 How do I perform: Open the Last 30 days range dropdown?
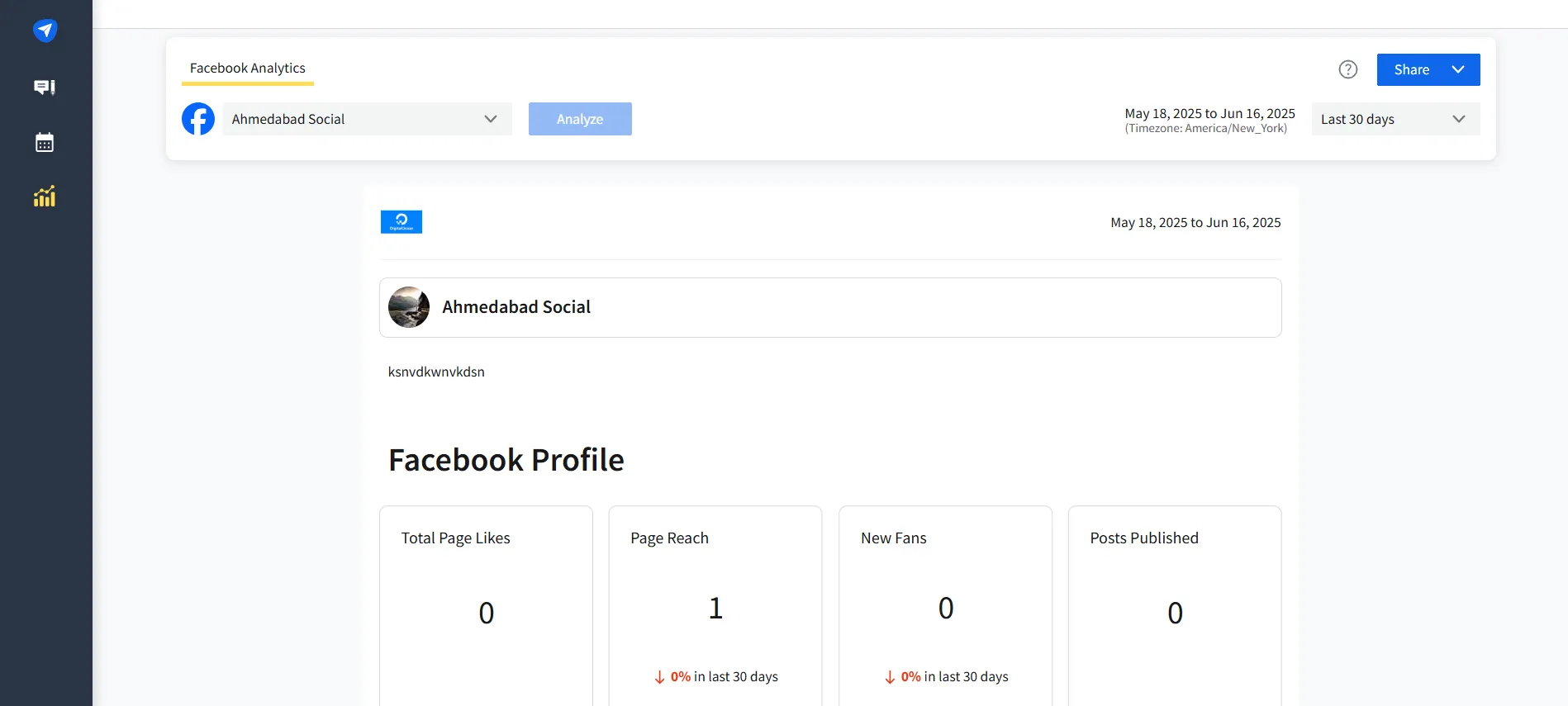tap(1396, 119)
